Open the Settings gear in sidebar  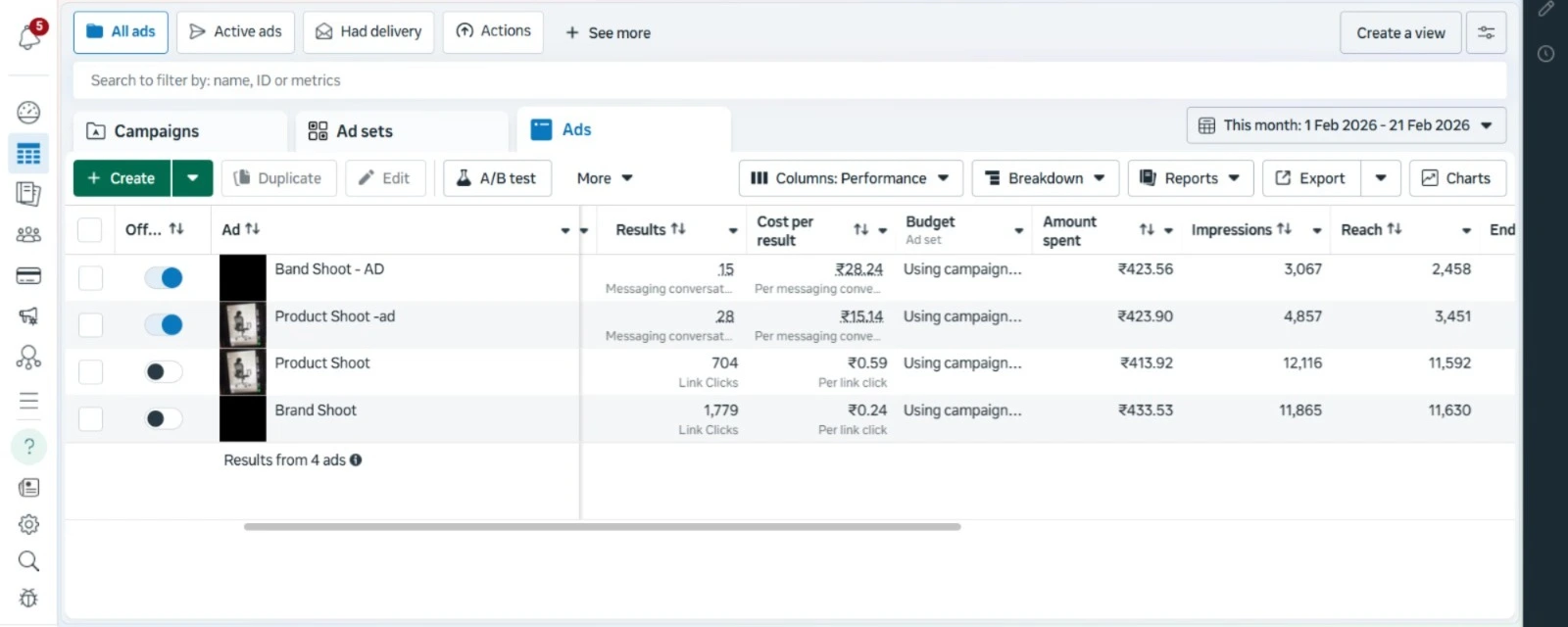pos(29,524)
